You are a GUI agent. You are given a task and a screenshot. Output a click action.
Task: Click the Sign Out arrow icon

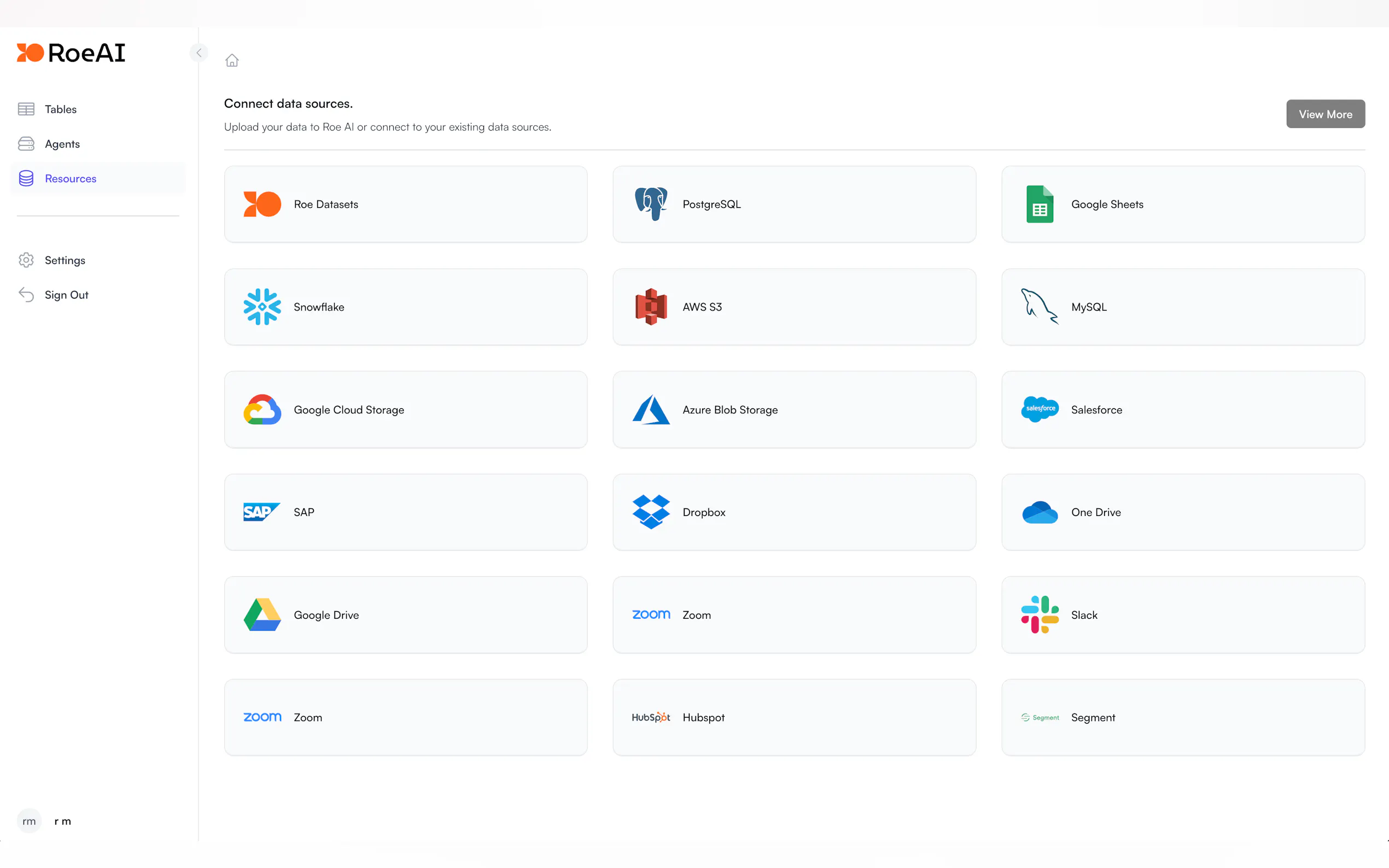(26, 295)
